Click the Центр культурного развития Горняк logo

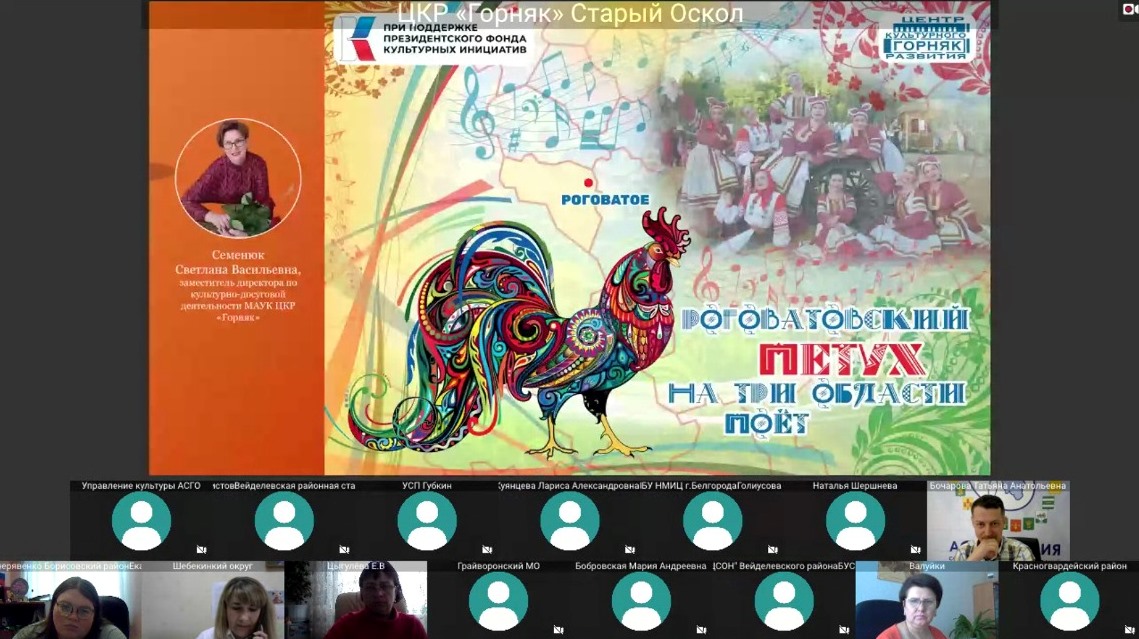tap(927, 38)
